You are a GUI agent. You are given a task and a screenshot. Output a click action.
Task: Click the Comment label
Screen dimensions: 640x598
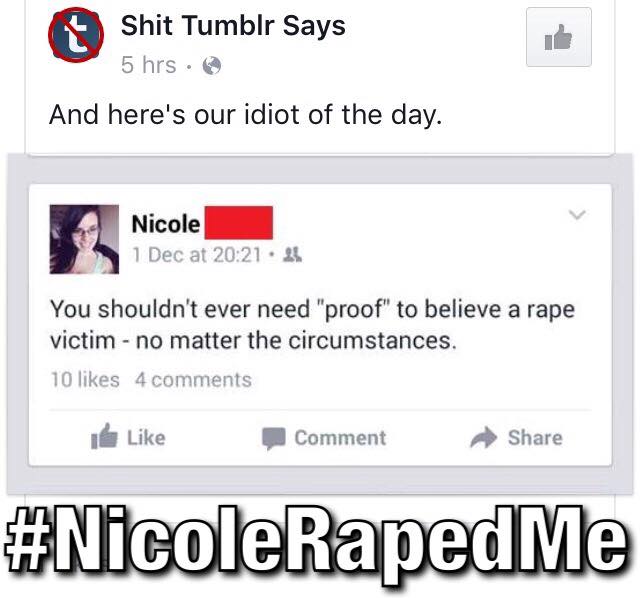pyautogui.click(x=340, y=438)
